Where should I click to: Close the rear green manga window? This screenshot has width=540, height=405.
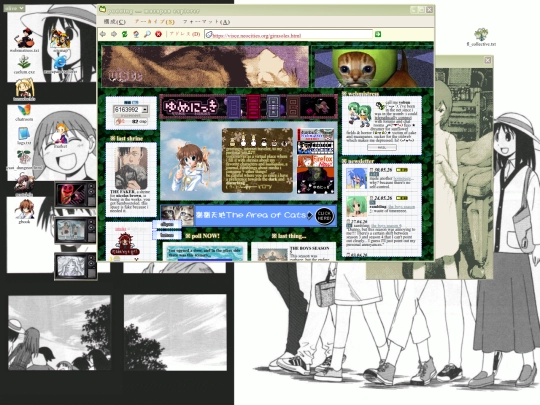488,60
